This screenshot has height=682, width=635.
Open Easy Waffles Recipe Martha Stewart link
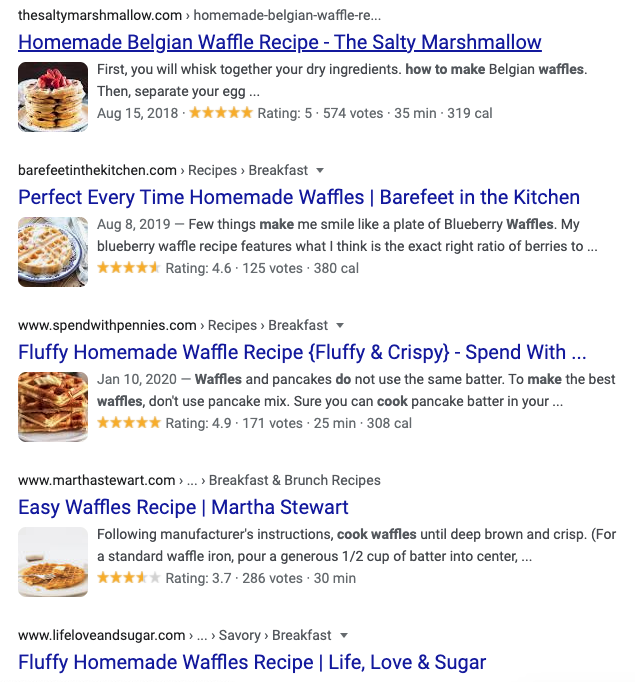point(183,507)
